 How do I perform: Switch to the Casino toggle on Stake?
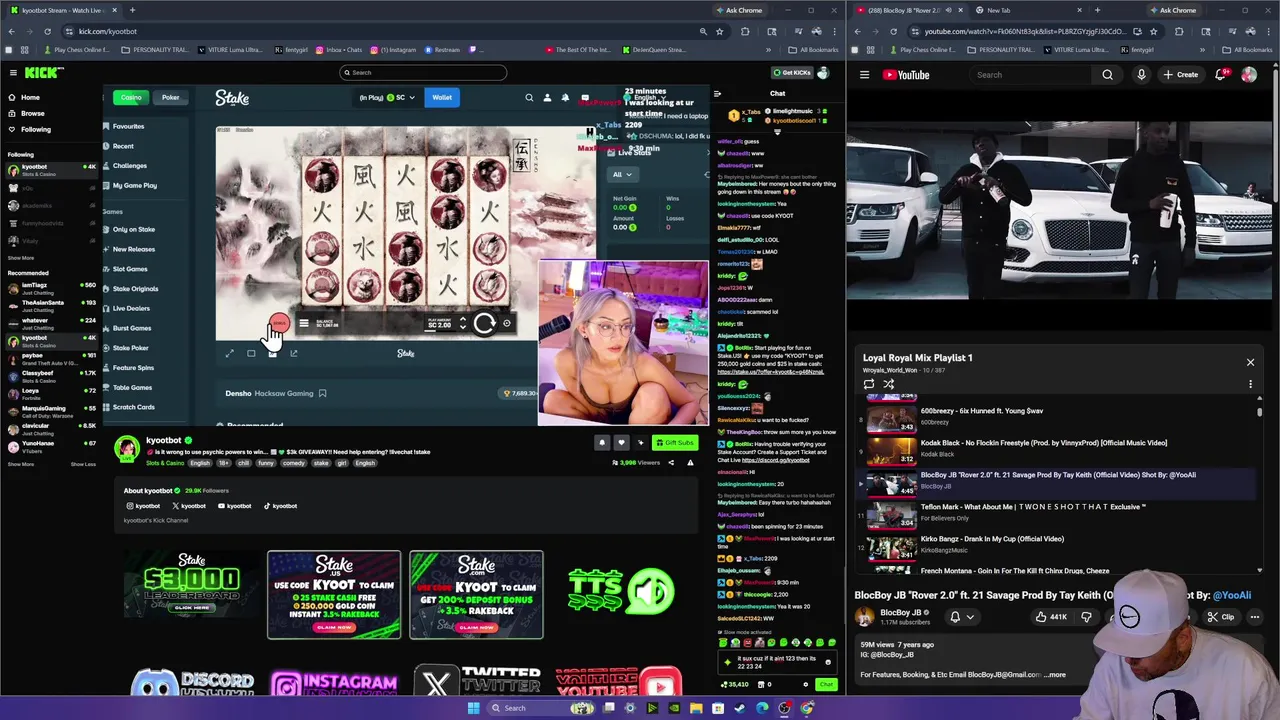point(131,97)
